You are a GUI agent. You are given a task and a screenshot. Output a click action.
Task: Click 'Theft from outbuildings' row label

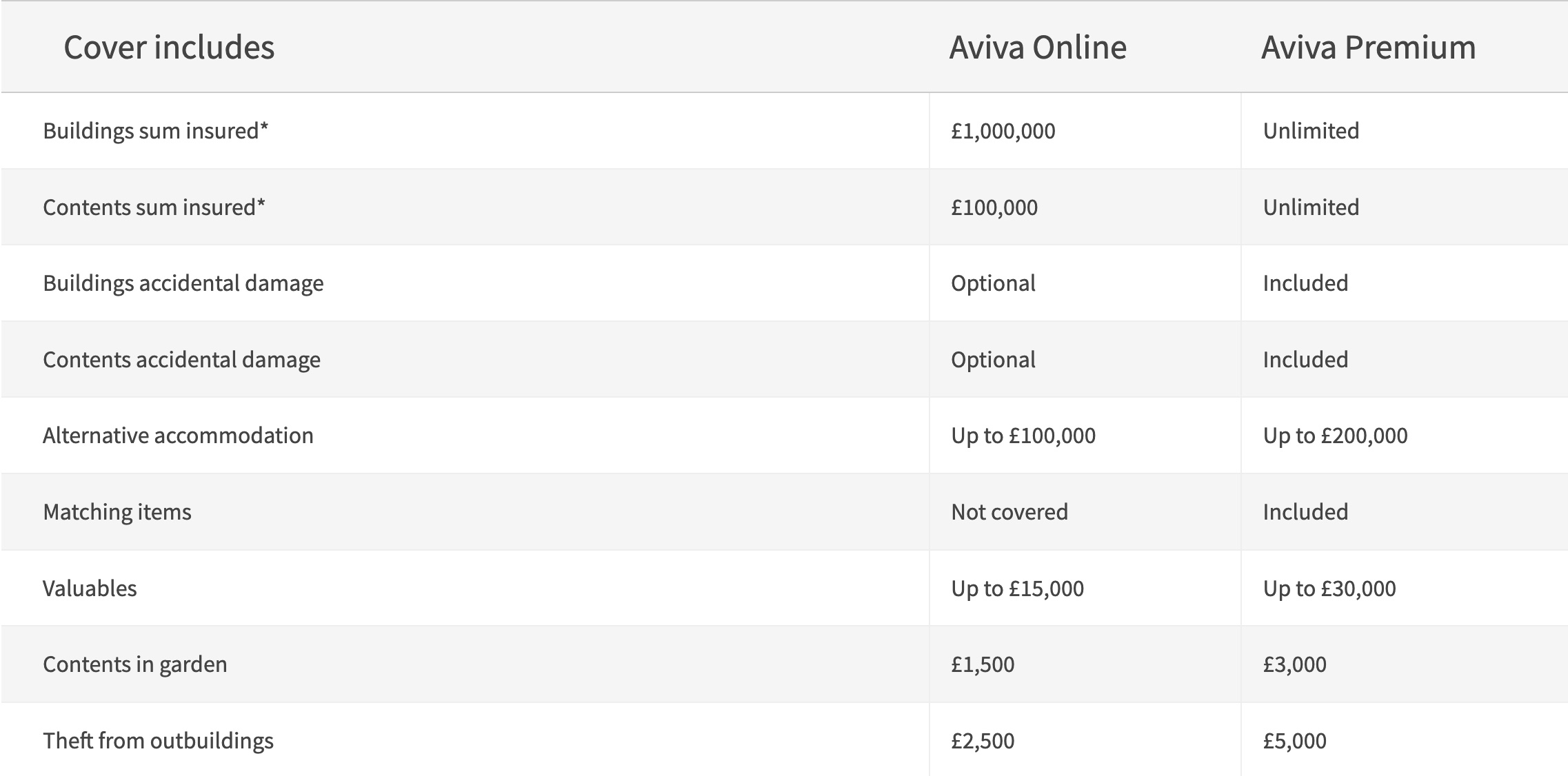coord(158,741)
